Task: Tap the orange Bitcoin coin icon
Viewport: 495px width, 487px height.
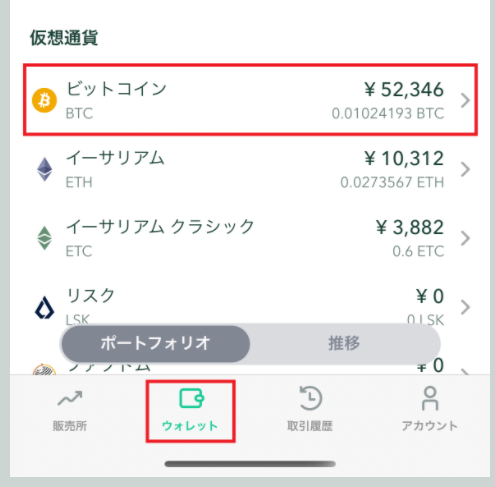Action: coord(44,100)
